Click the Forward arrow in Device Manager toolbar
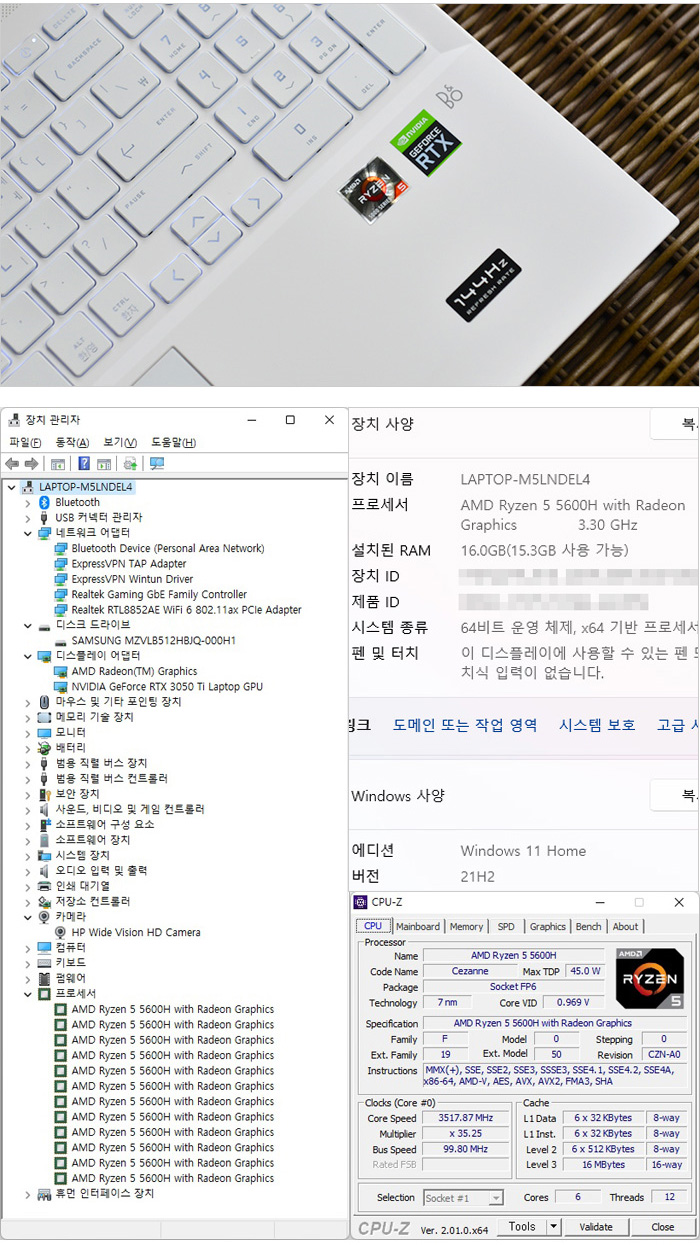 point(31,464)
